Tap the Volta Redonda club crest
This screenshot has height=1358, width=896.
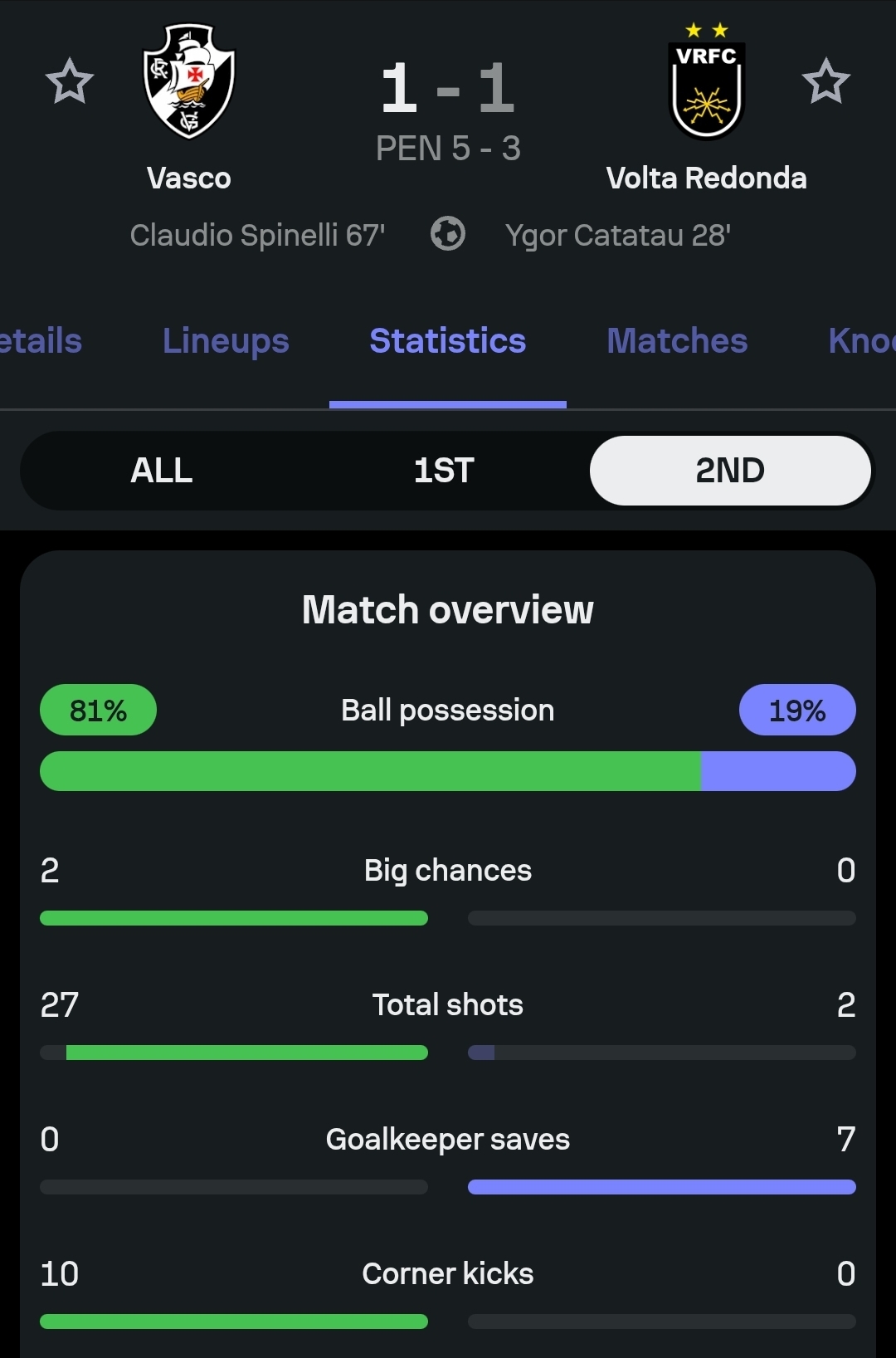pyautogui.click(x=707, y=83)
